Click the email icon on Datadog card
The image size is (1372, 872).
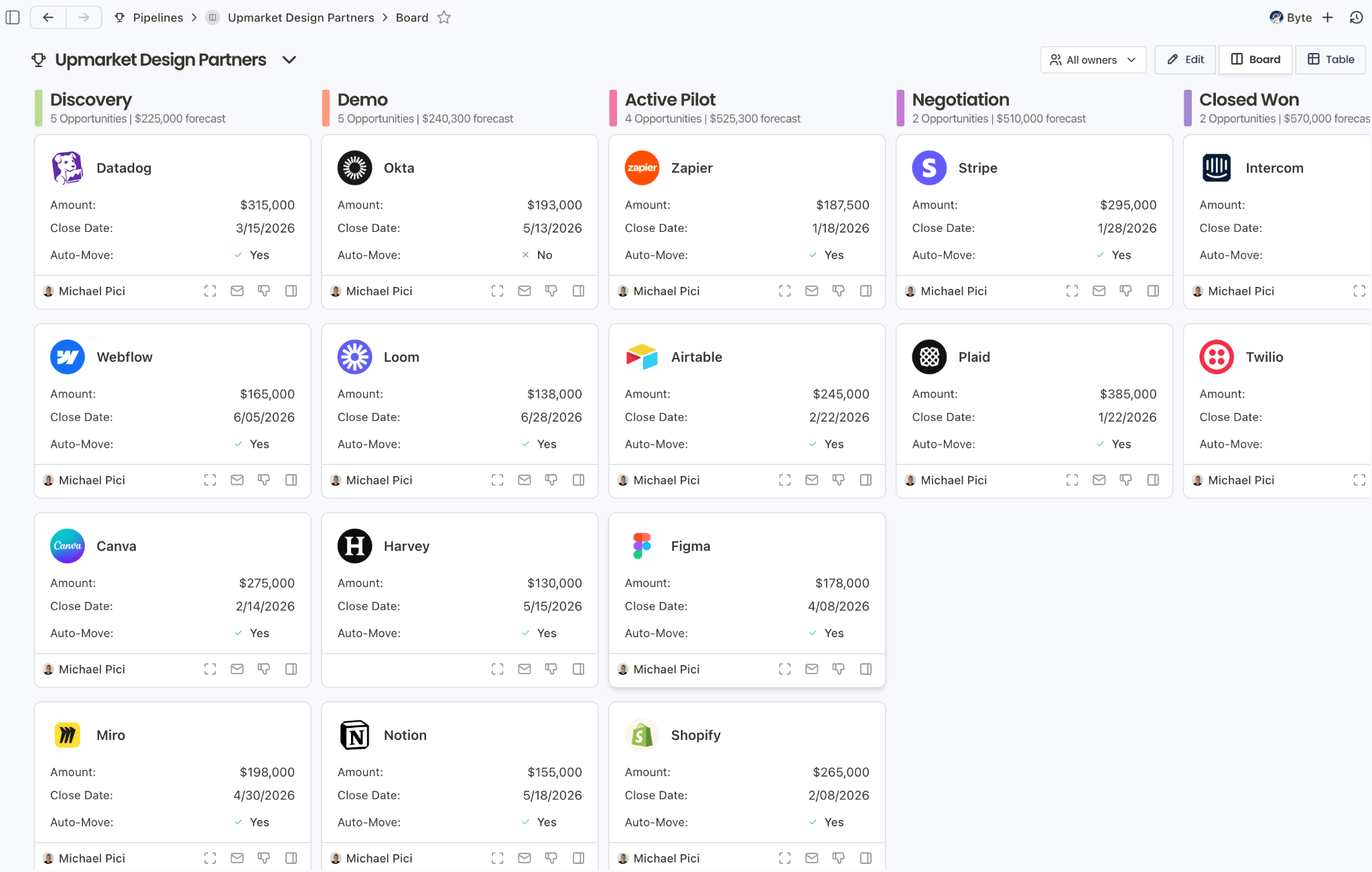[237, 291]
